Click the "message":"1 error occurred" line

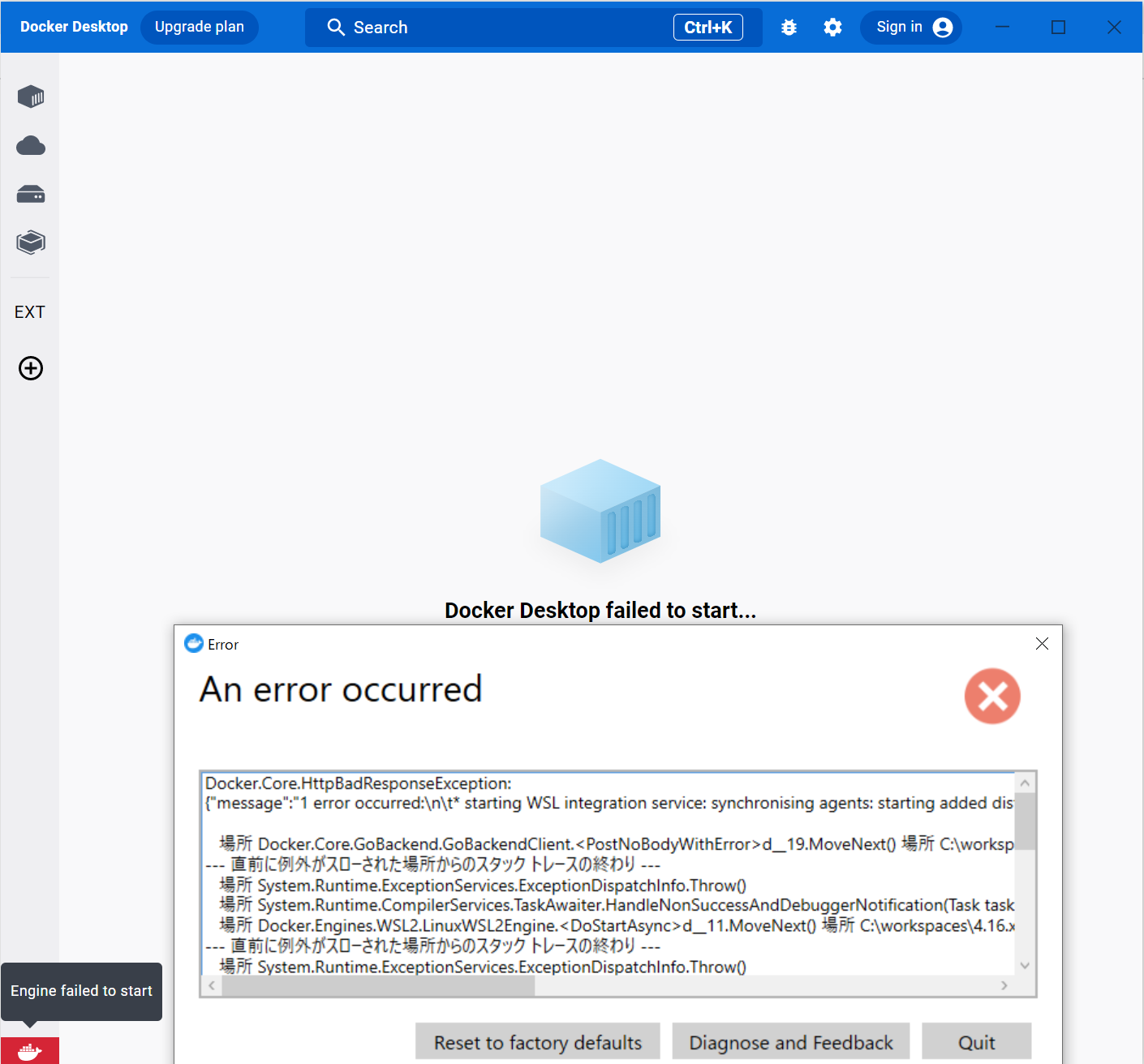(609, 803)
